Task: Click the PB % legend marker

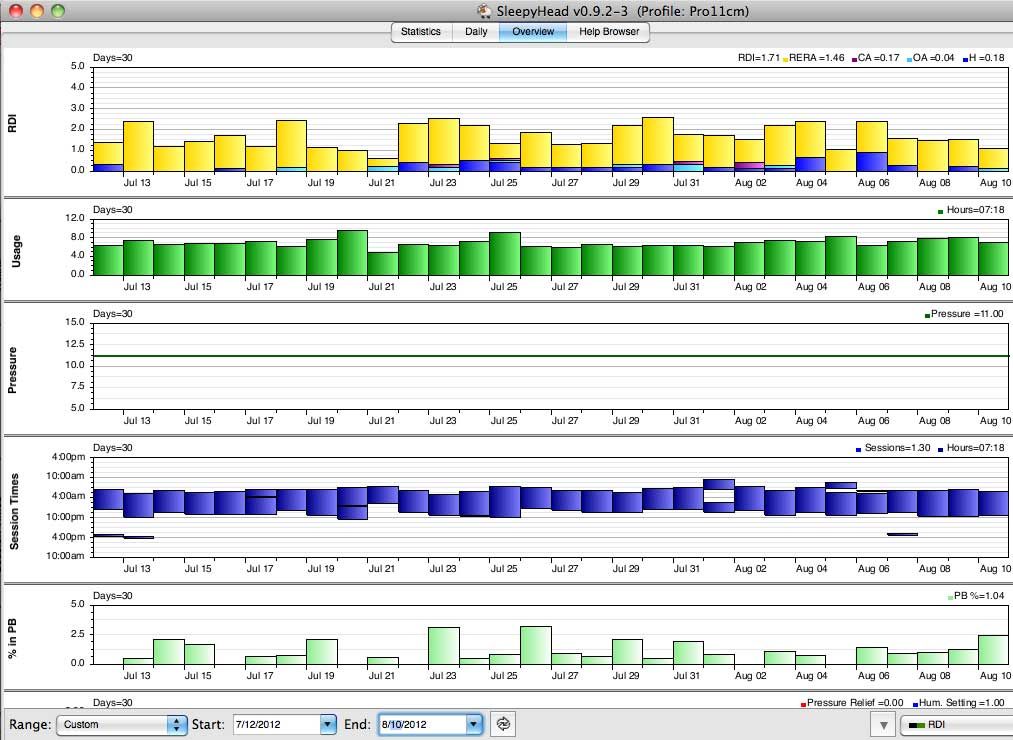Action: click(950, 598)
